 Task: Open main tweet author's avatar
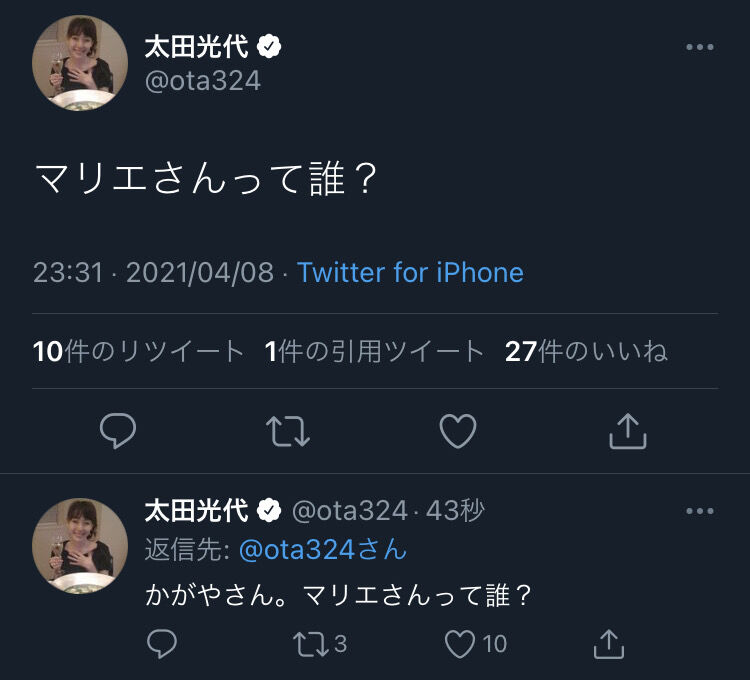tap(80, 63)
